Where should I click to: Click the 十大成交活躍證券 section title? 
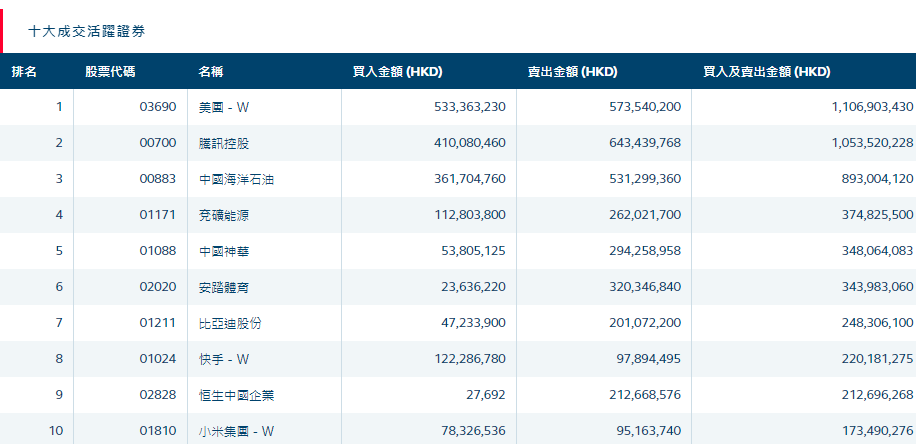[86, 32]
